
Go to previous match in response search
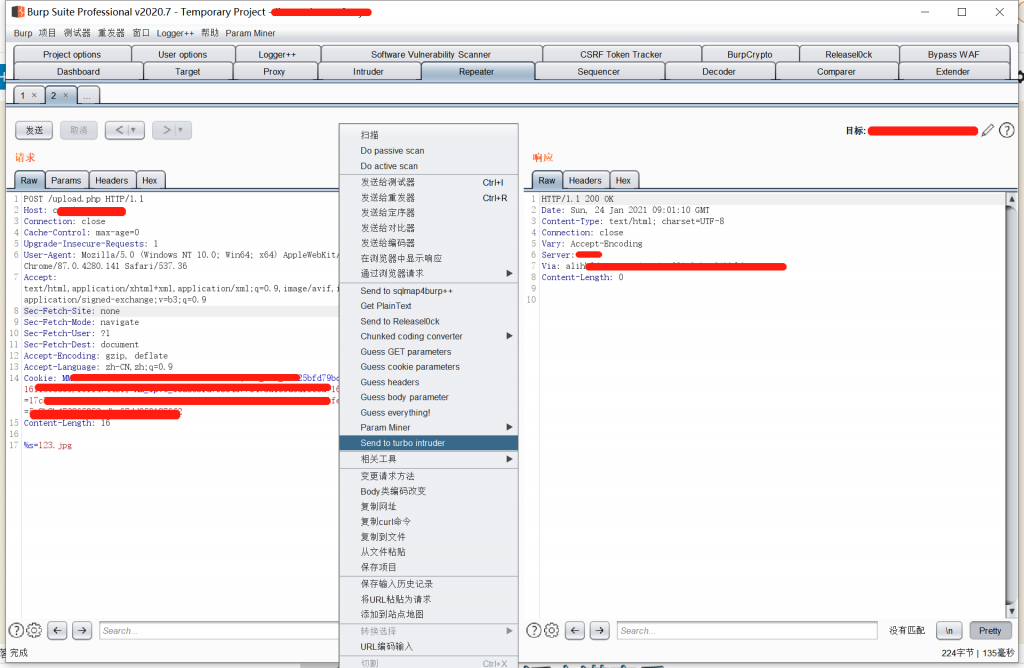pos(575,630)
